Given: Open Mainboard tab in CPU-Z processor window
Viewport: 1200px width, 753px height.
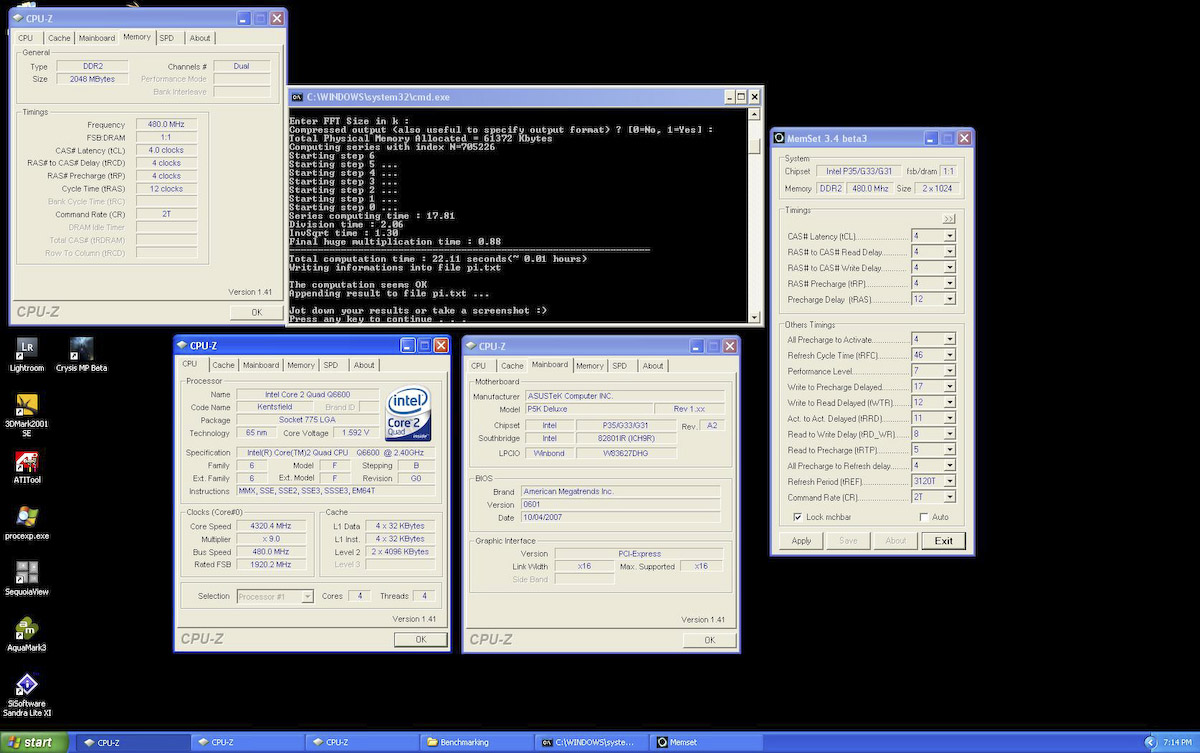Looking at the screenshot, I should pos(261,365).
